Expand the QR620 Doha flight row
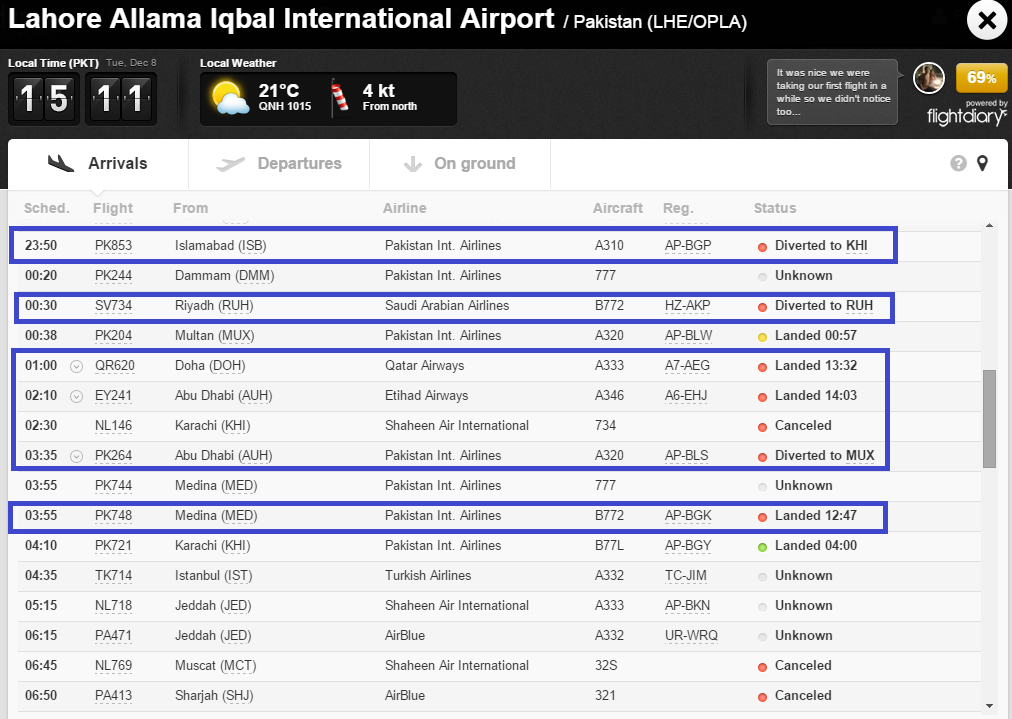 click(x=76, y=366)
